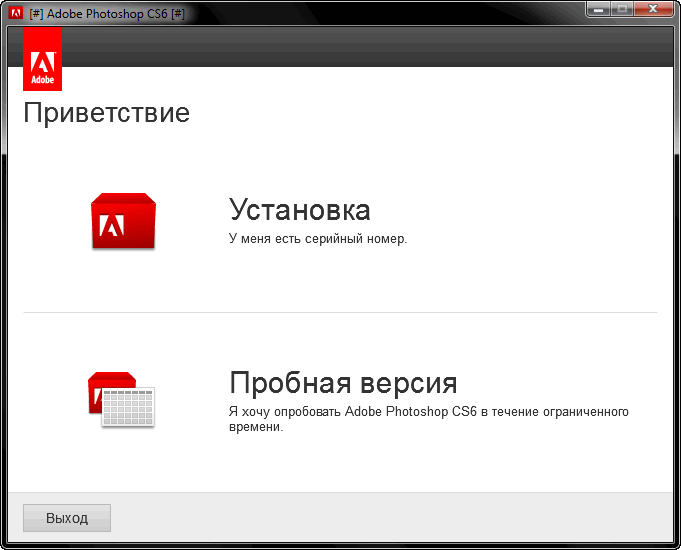Click the small Adobe icon in title bar
The width and height of the screenshot is (681, 550).
[15, 14]
